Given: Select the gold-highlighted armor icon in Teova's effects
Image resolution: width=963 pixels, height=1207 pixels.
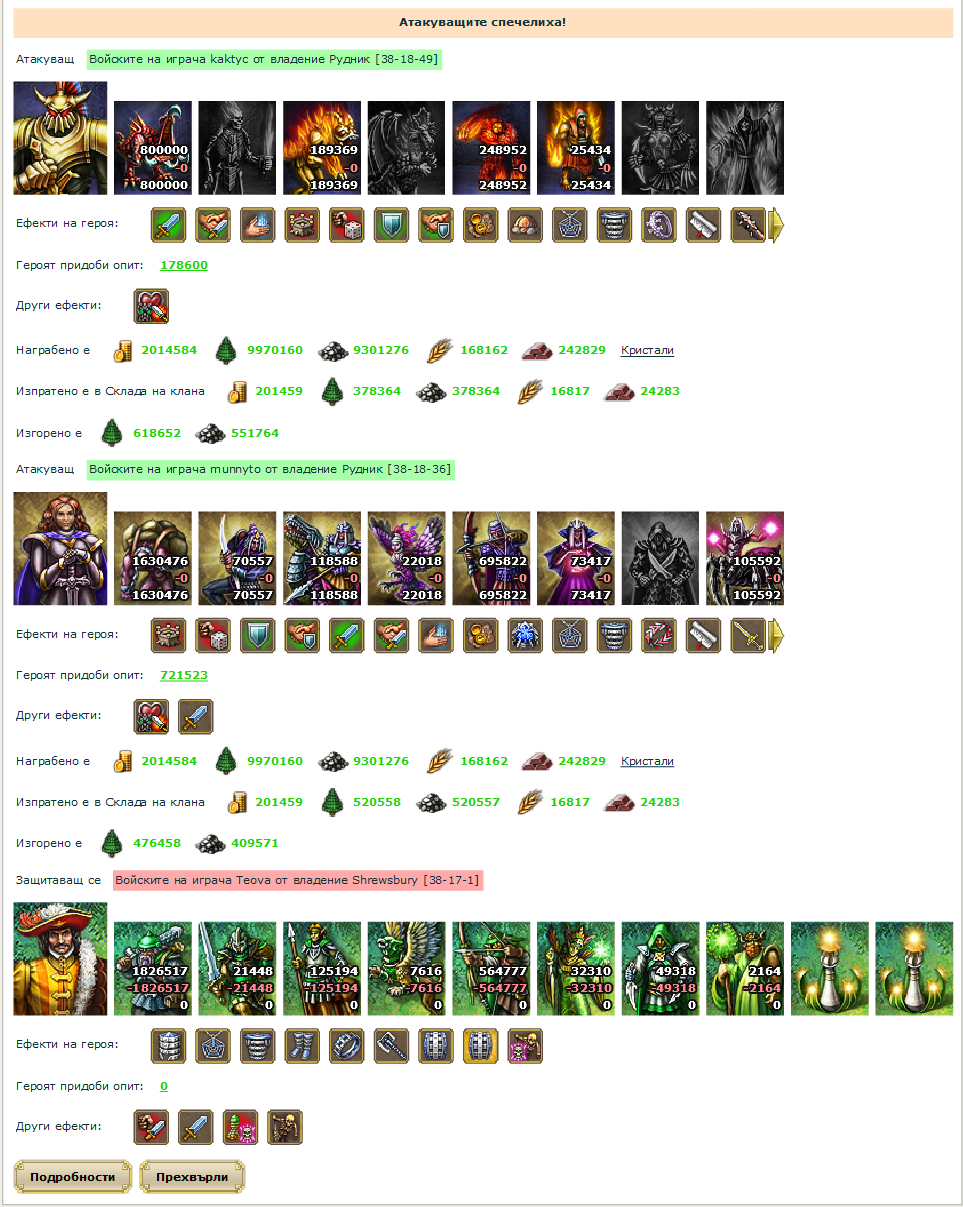Looking at the screenshot, I should 480,1045.
